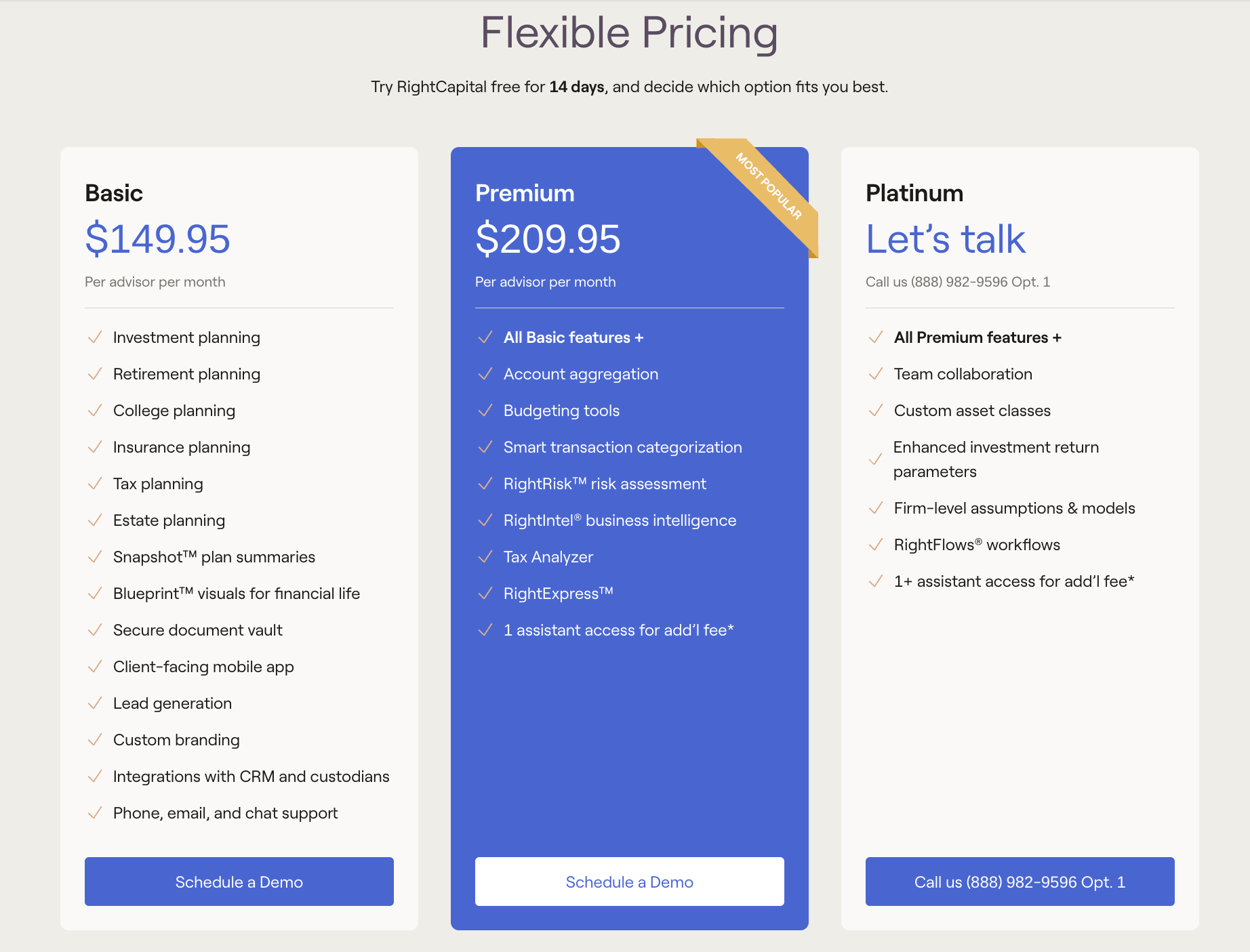Image resolution: width=1250 pixels, height=952 pixels.
Task: Click the All Premium features + item
Action: tap(977, 337)
